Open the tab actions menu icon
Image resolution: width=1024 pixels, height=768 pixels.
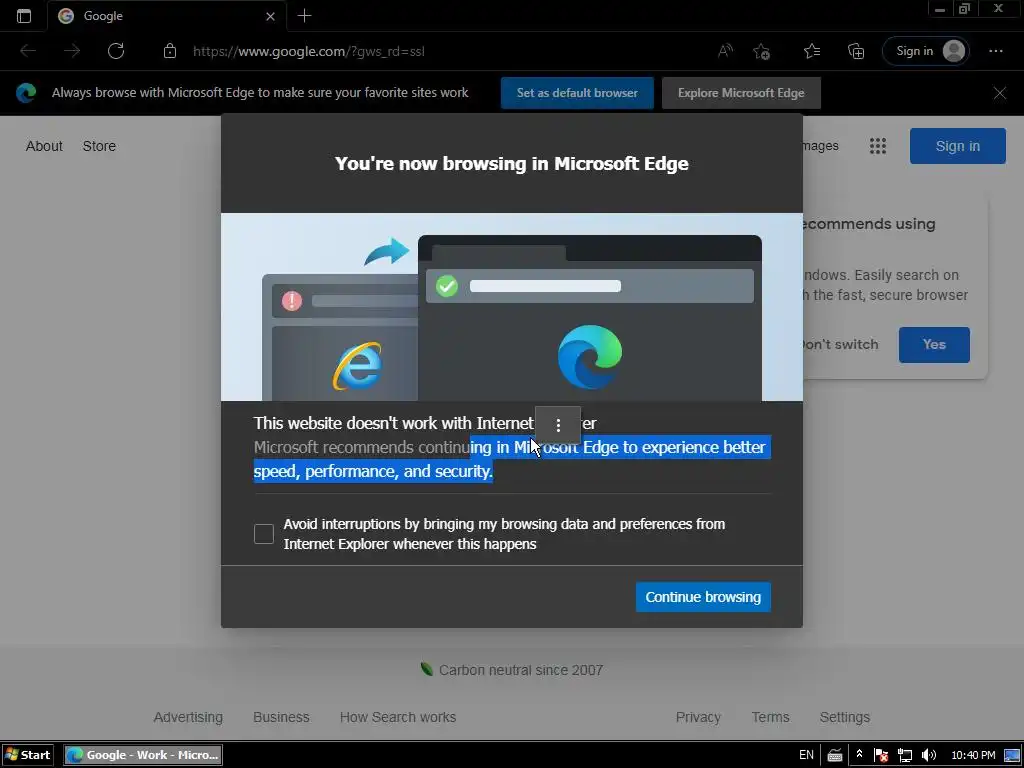coord(24,16)
